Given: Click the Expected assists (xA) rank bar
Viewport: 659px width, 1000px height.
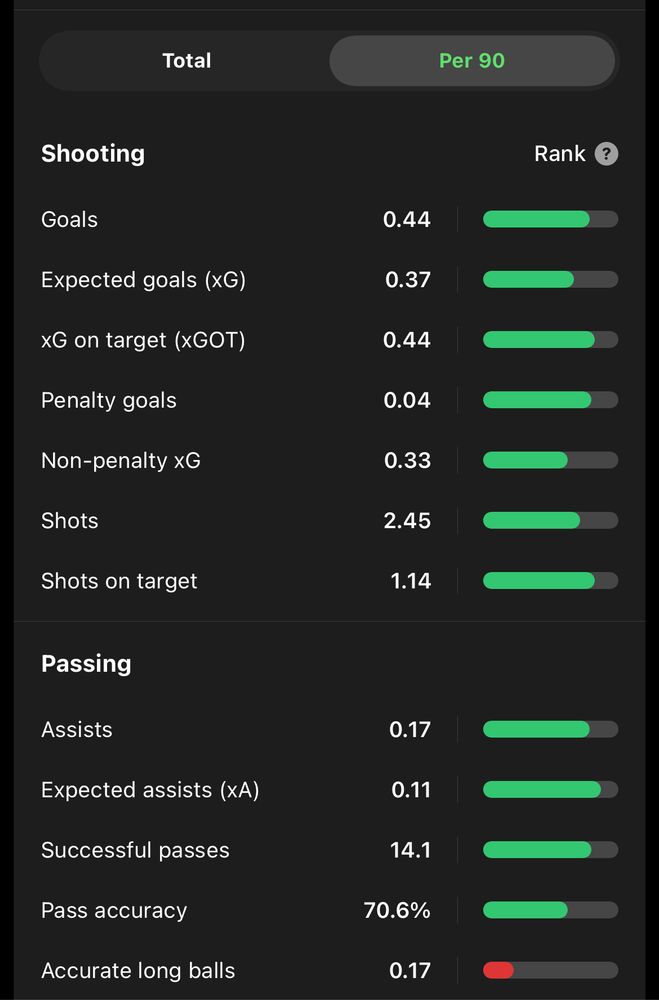Looking at the screenshot, I should (x=550, y=790).
